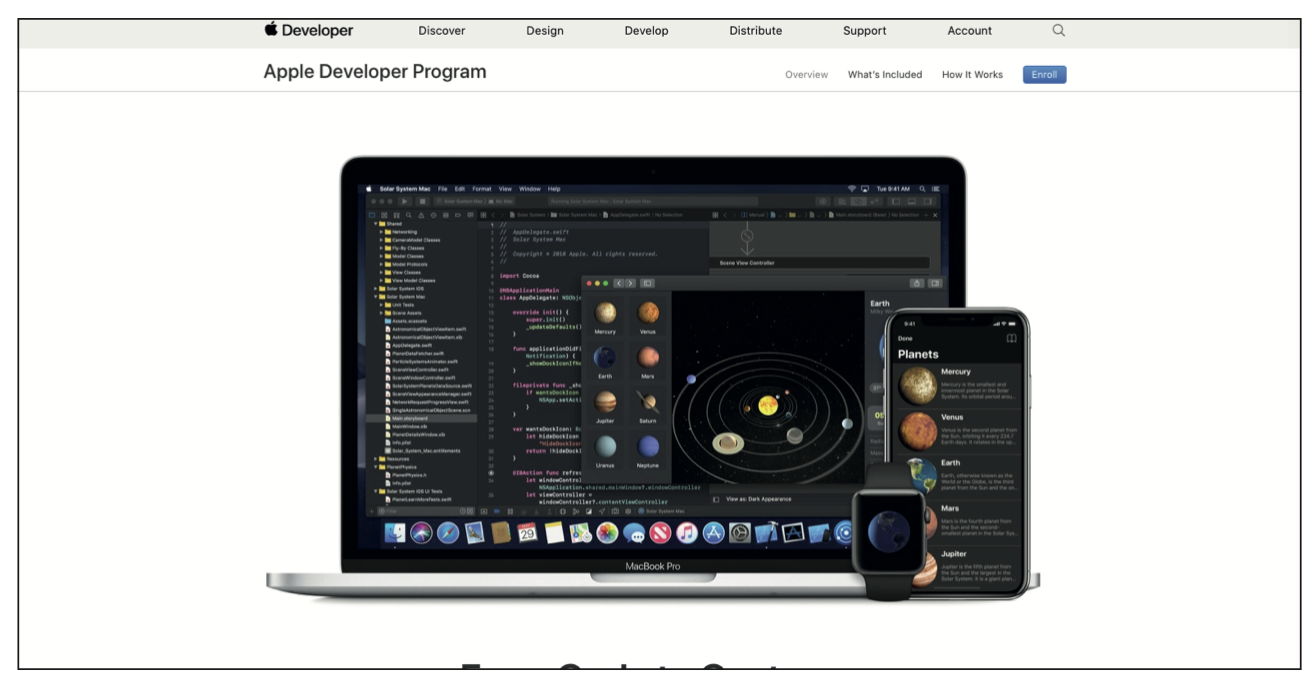
Task: Click the Messages bubble icon in dock
Action: (x=634, y=533)
